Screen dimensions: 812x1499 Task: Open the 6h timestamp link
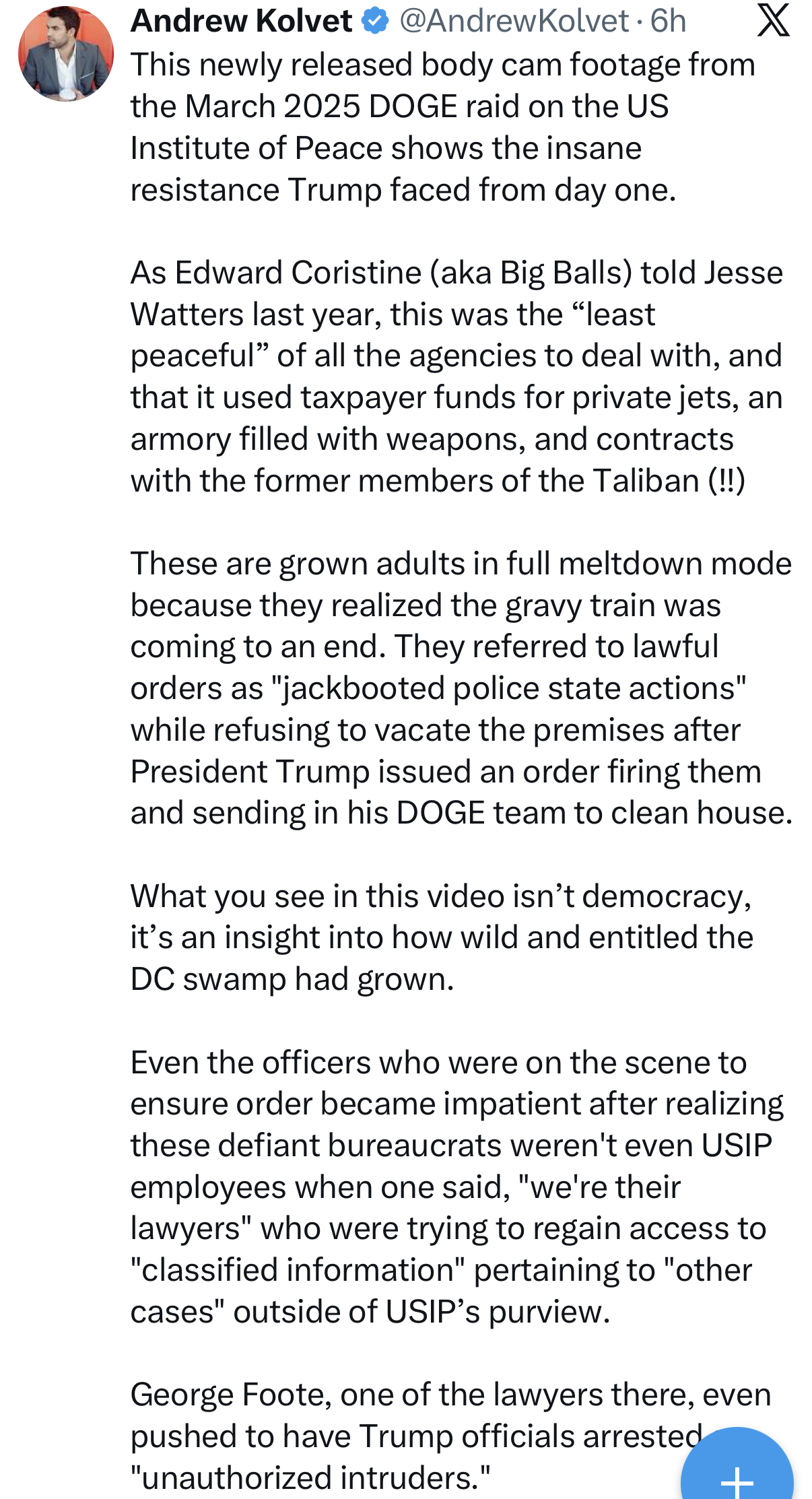pos(668,21)
